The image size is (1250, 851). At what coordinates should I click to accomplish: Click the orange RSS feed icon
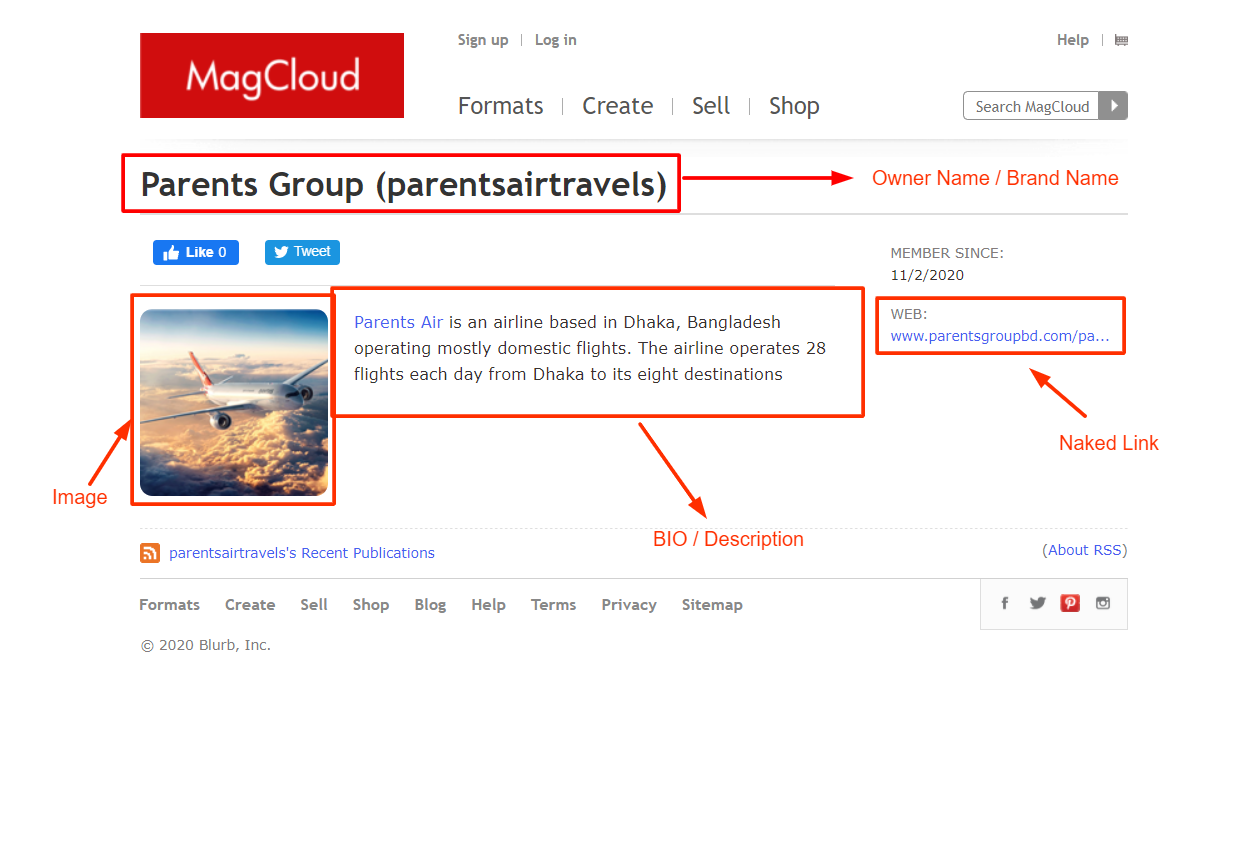150,553
